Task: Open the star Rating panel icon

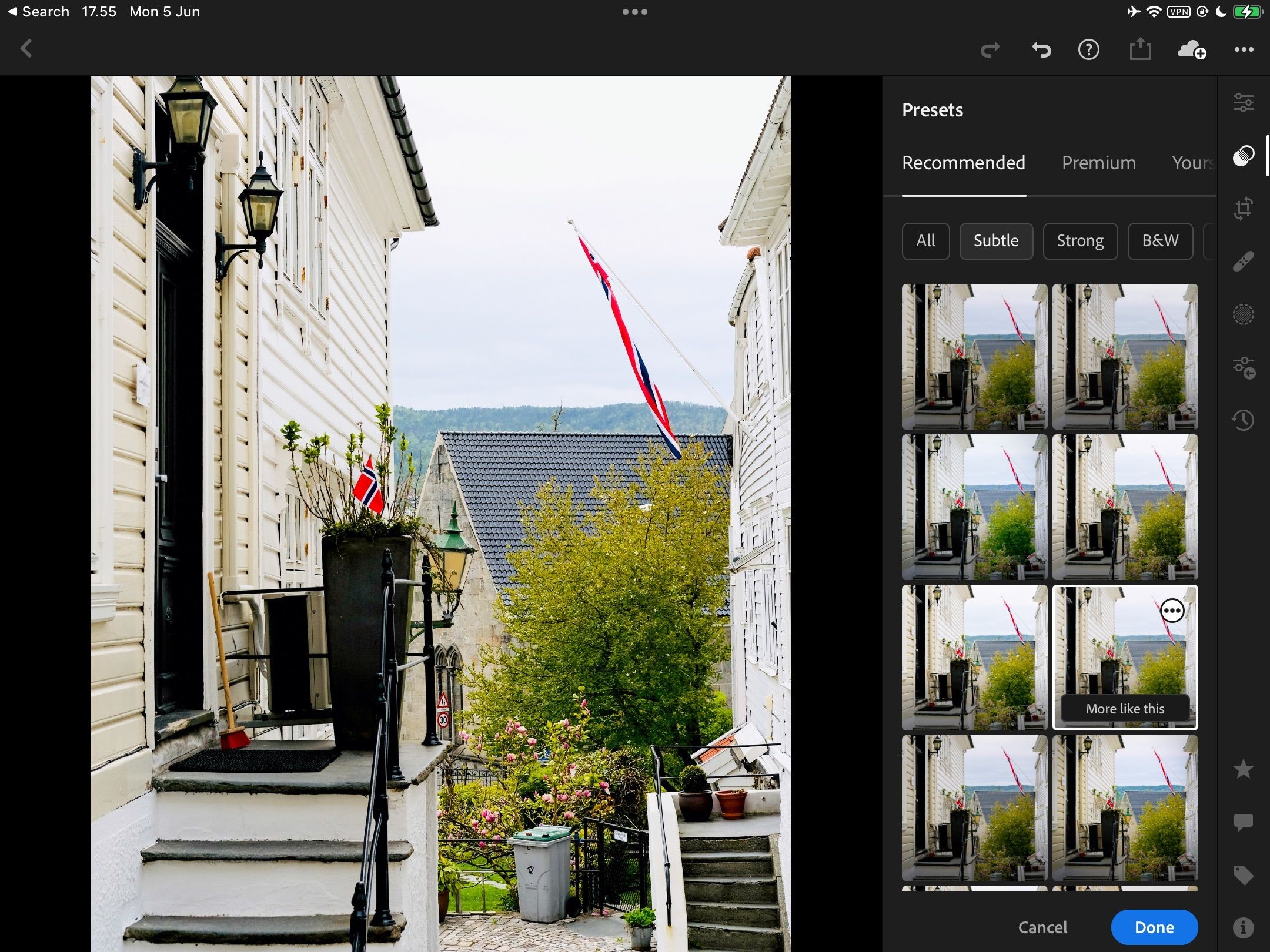Action: (1243, 769)
